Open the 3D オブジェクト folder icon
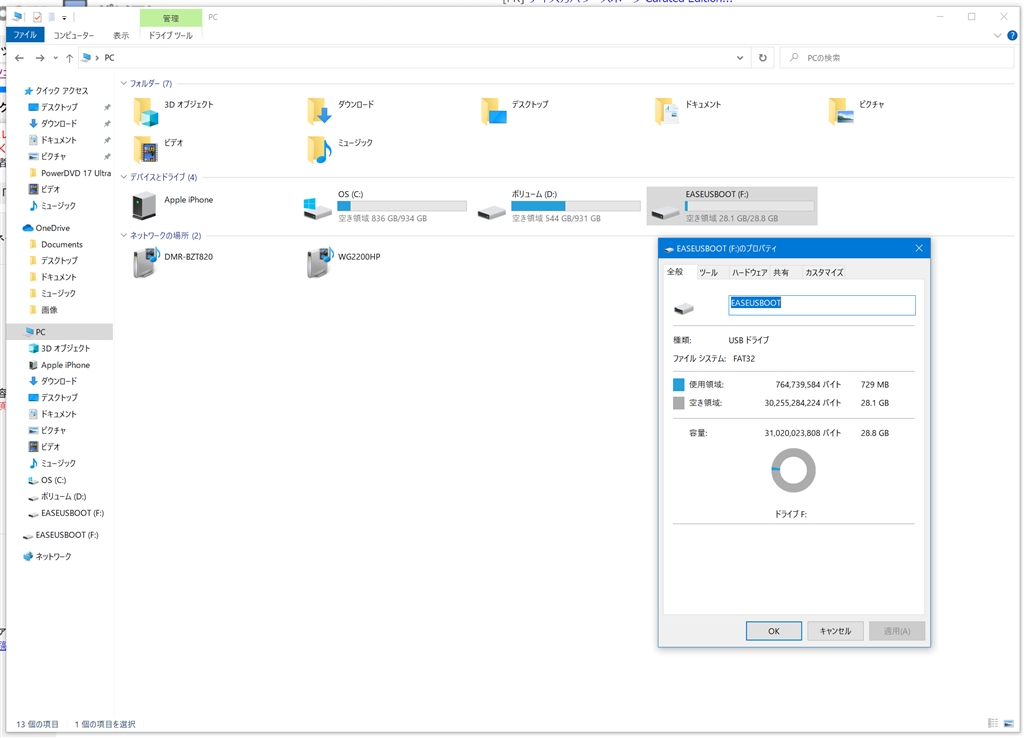The height and width of the screenshot is (738, 1024). coord(146,112)
